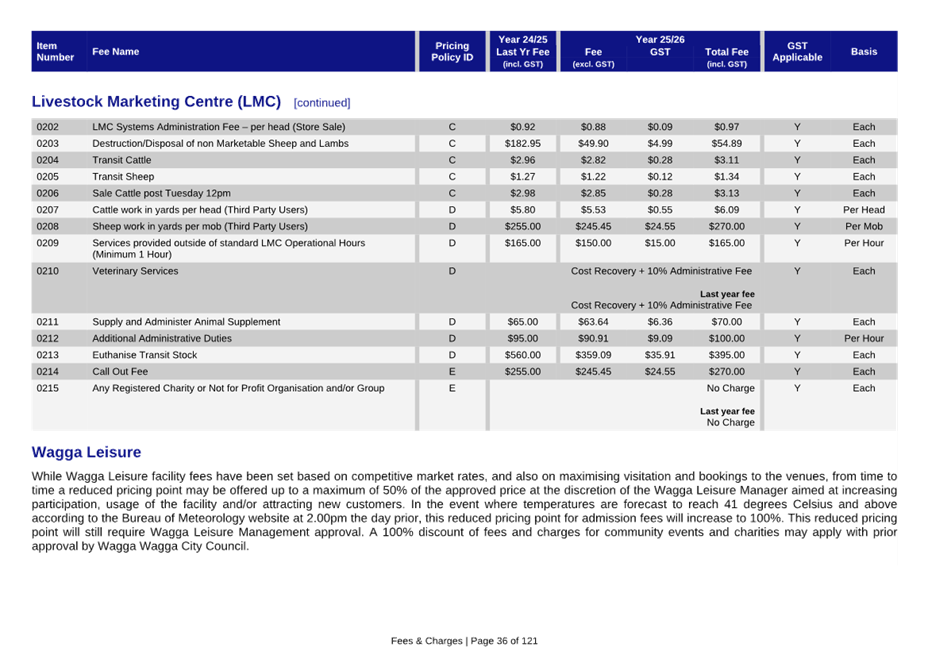Click 'Destruction/Disposal of non Marketable Sheep and Lambs'

[x=220, y=143]
